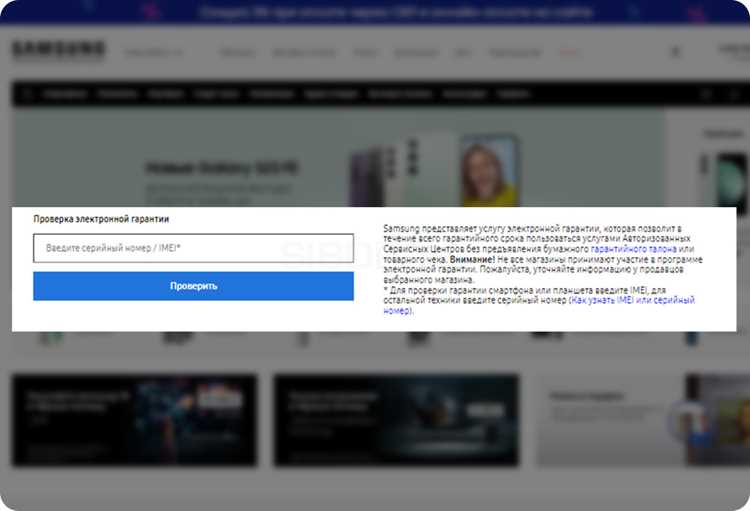Viewport: 750px width, 511px height.
Task: Open the light gray third promo card
Action: pyautogui.click(x=611, y=420)
